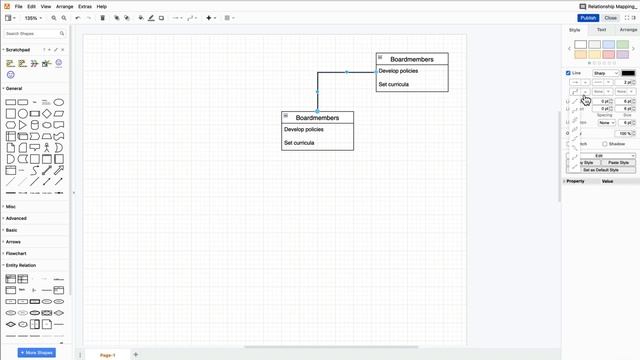The height and width of the screenshot is (360, 640).
Task: Switch to the Arrange tab in format panel
Action: coord(628,30)
